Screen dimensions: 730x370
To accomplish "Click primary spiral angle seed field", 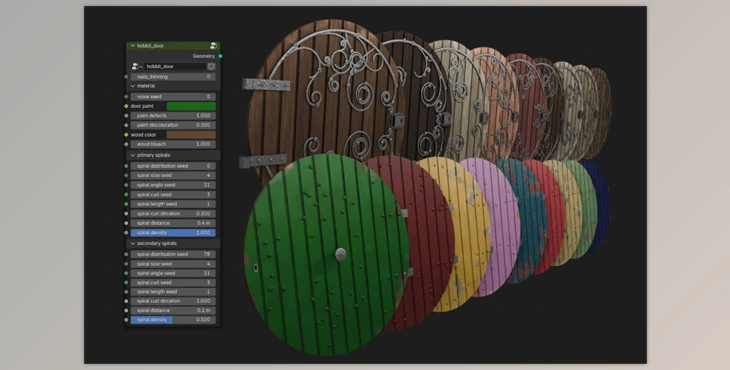I will tap(173, 185).
